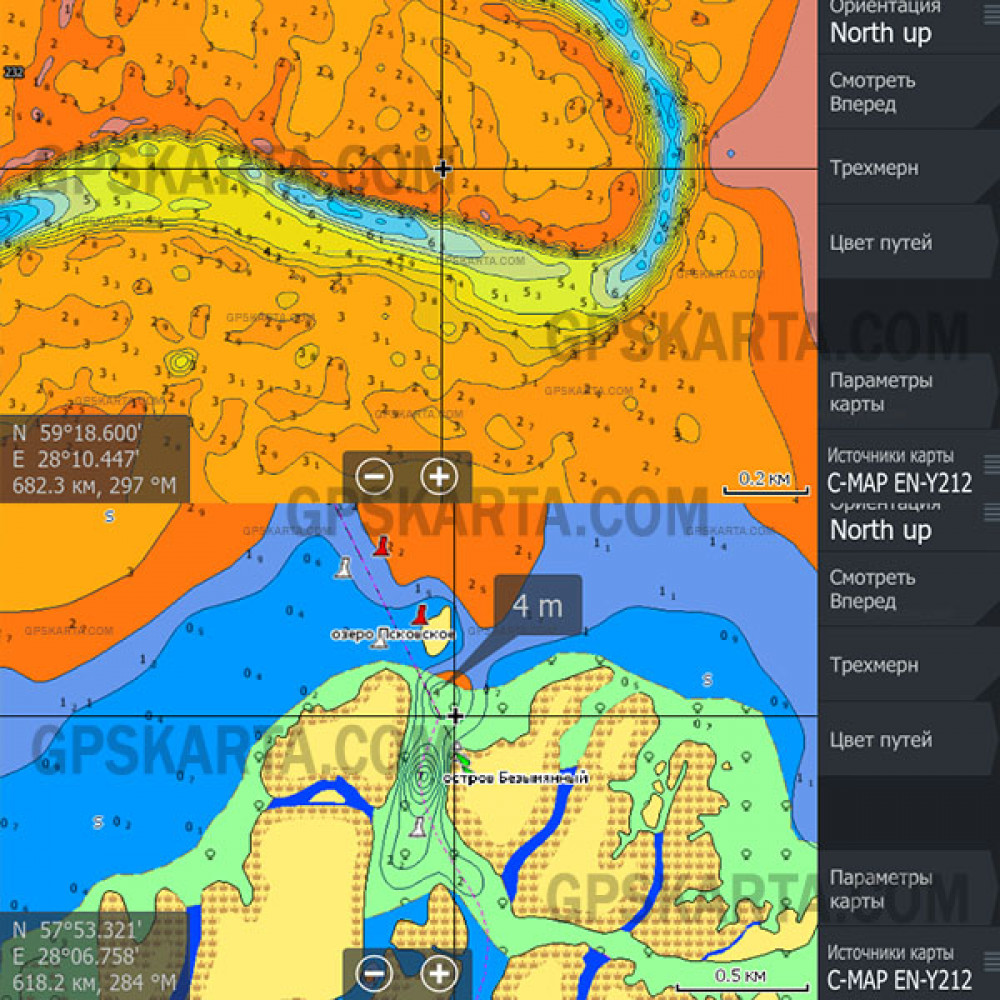Zoom out with minus on 0.2 км chart

pos(374,476)
